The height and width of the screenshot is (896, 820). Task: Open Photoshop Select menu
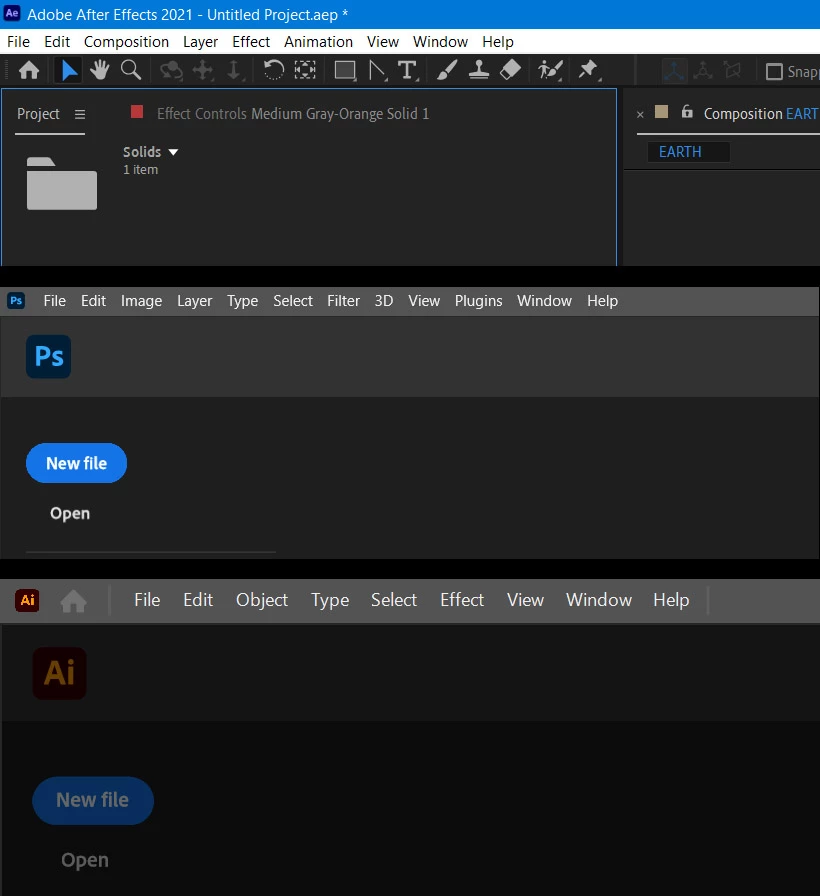click(x=293, y=301)
